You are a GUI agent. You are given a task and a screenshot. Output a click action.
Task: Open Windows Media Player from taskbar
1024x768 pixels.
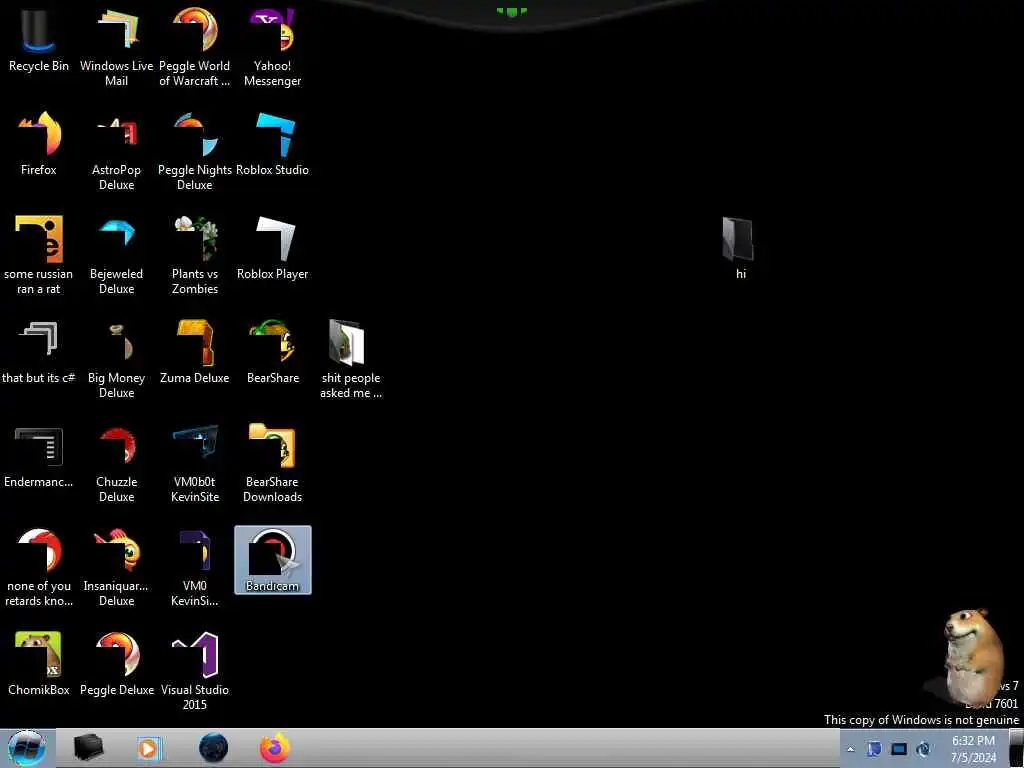click(x=149, y=748)
